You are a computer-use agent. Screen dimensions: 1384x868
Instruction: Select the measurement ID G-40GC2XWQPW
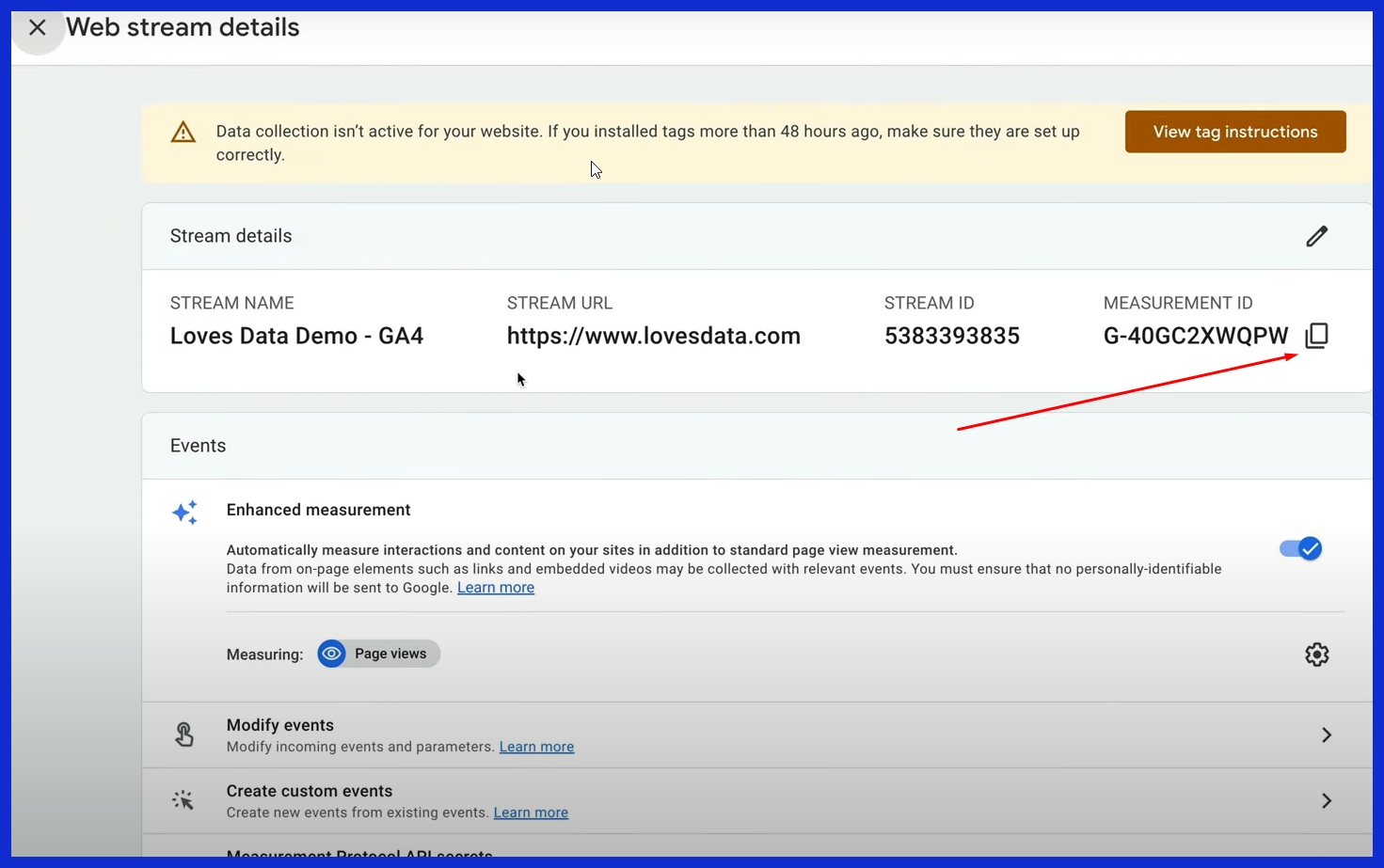point(1196,336)
